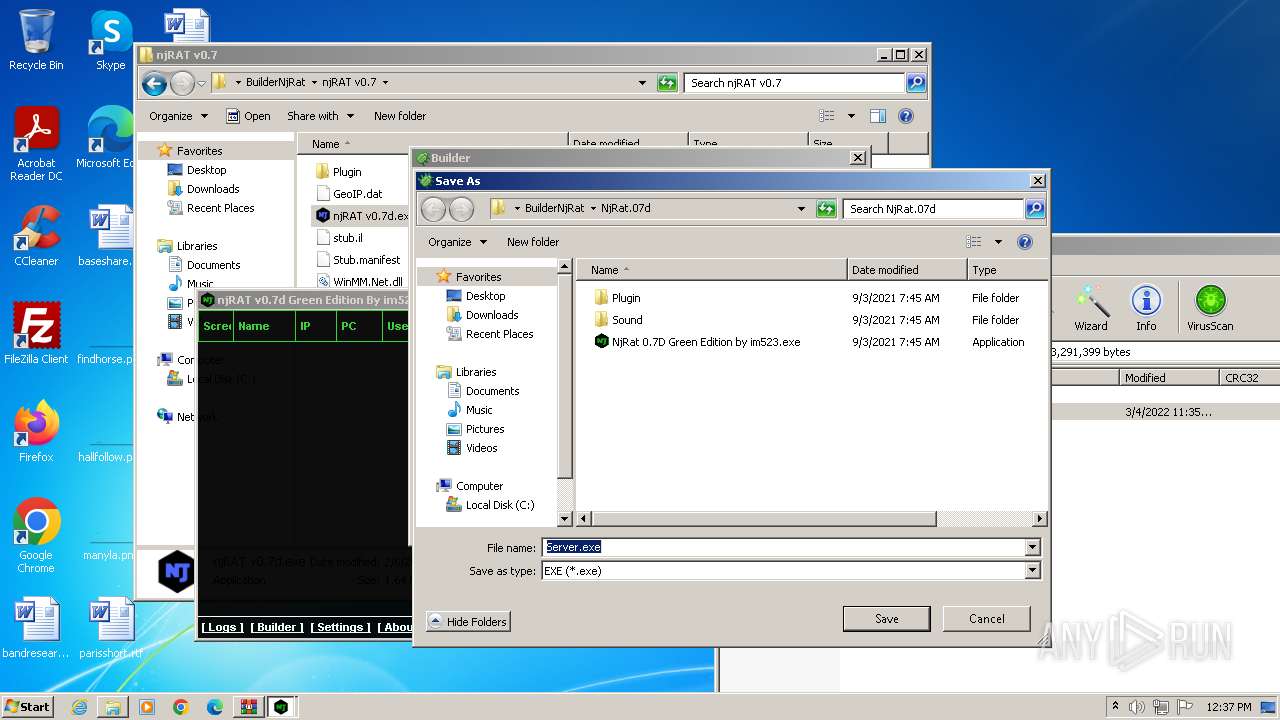
Task: Open the Save As address bar history dropdown
Action: coord(801,209)
